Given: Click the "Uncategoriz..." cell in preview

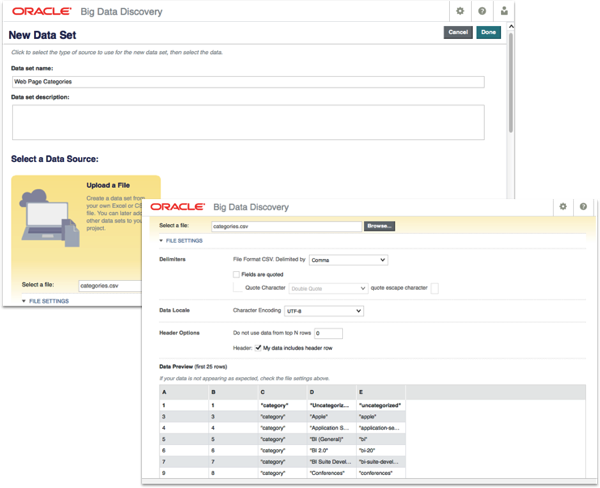Looking at the screenshot, I should coord(331,405).
